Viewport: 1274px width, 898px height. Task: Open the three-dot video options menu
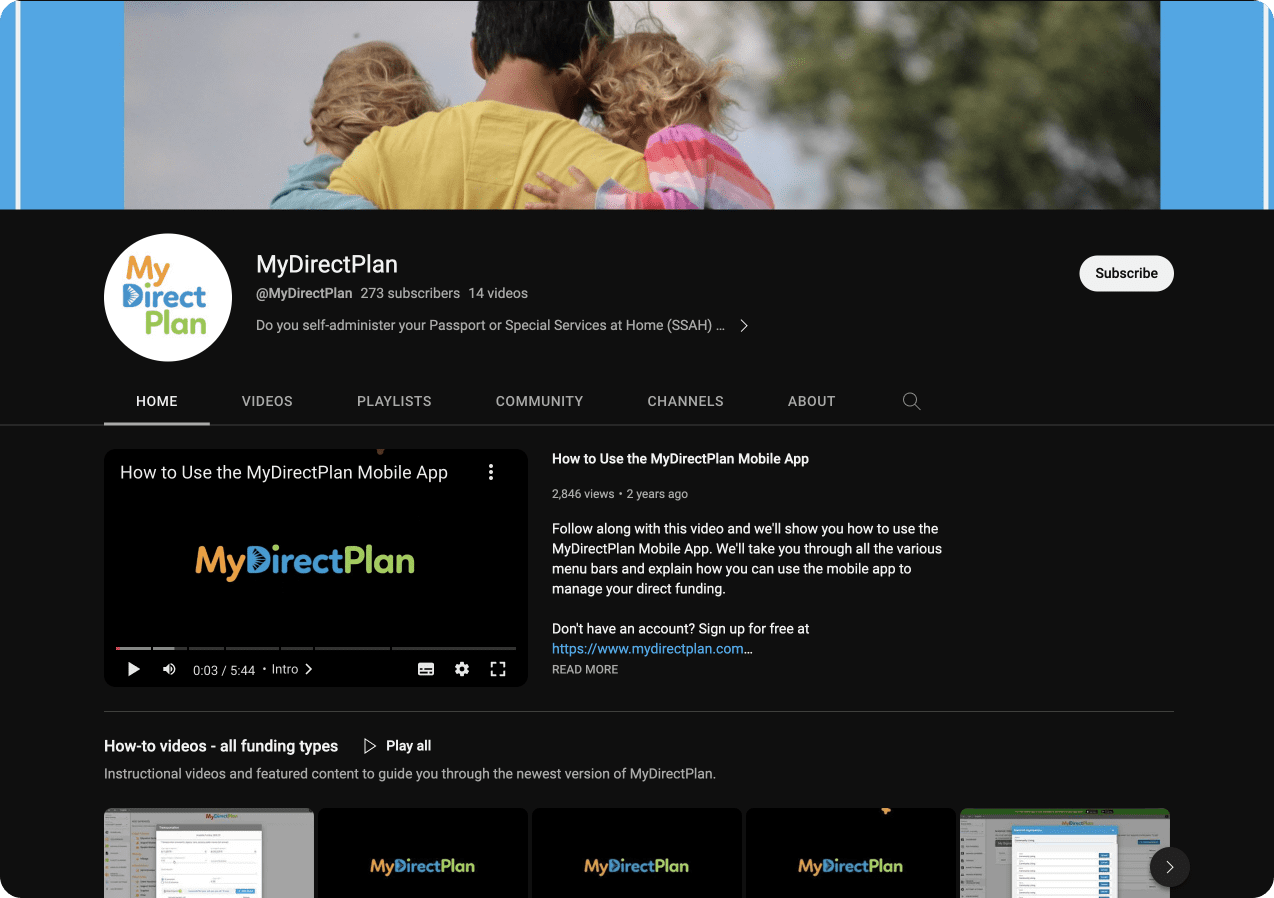(491, 472)
